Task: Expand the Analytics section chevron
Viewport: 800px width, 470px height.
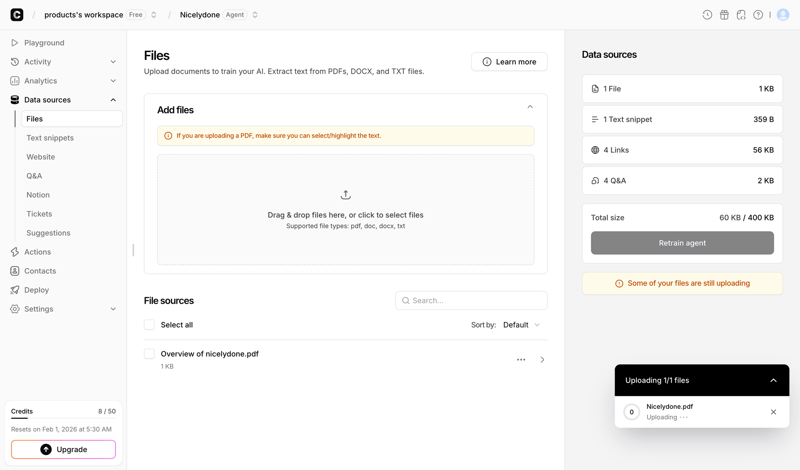Action: coord(113,81)
